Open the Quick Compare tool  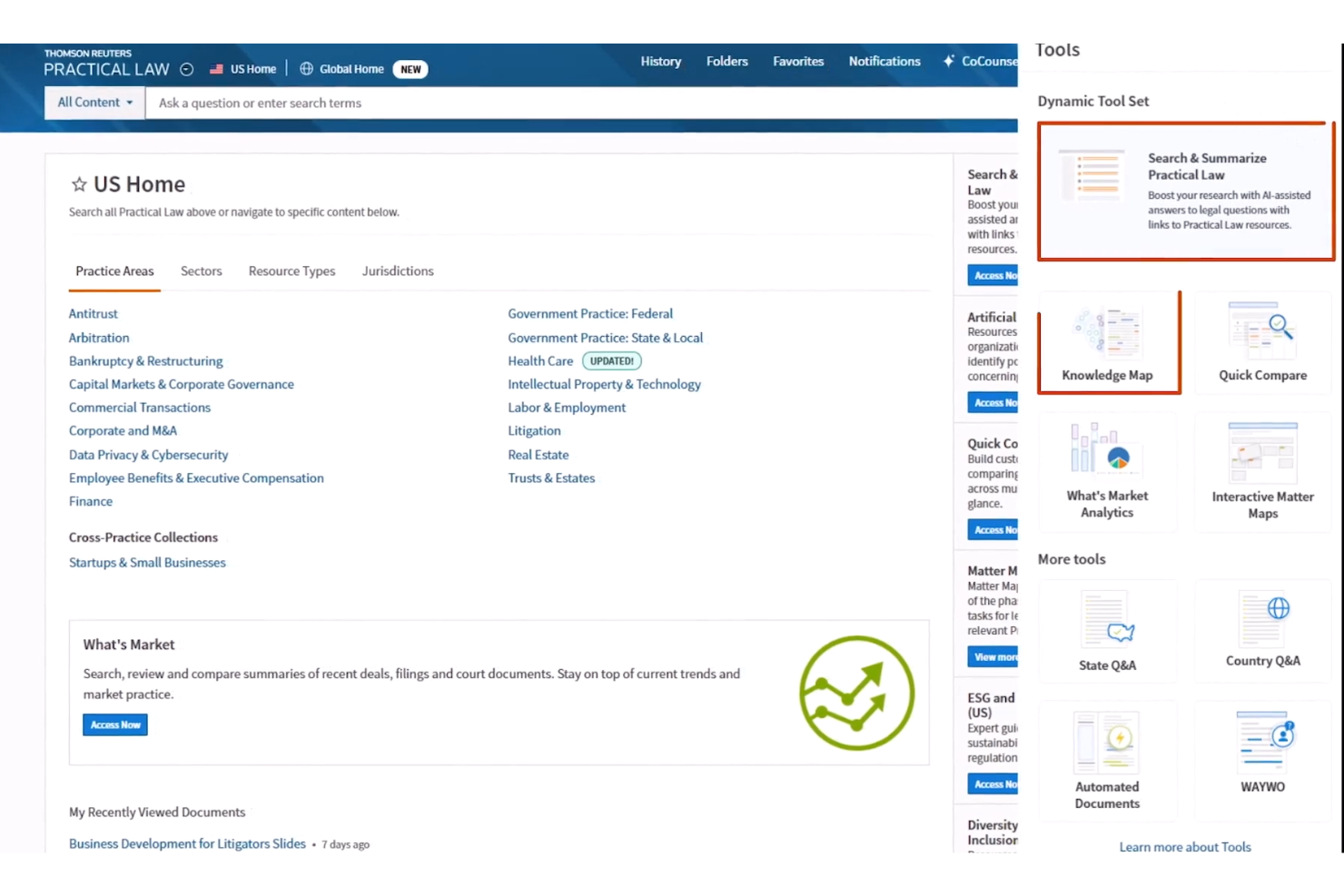(1262, 342)
